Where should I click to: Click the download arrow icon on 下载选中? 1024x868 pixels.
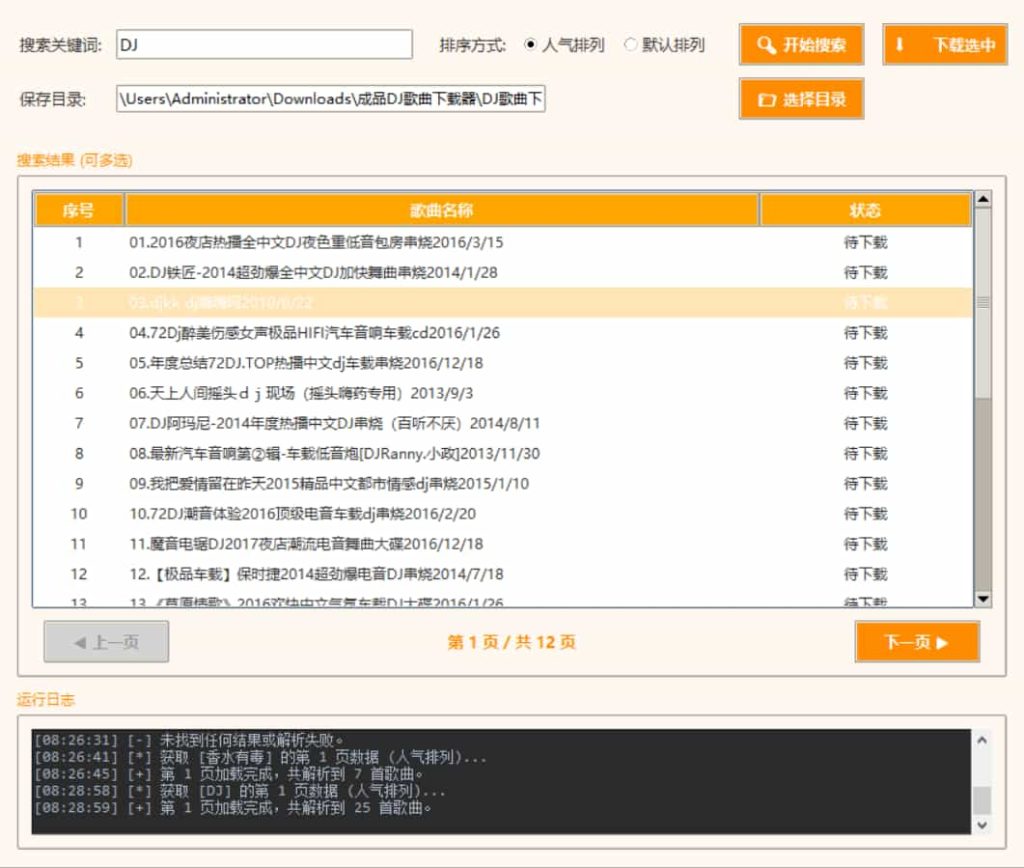point(899,44)
